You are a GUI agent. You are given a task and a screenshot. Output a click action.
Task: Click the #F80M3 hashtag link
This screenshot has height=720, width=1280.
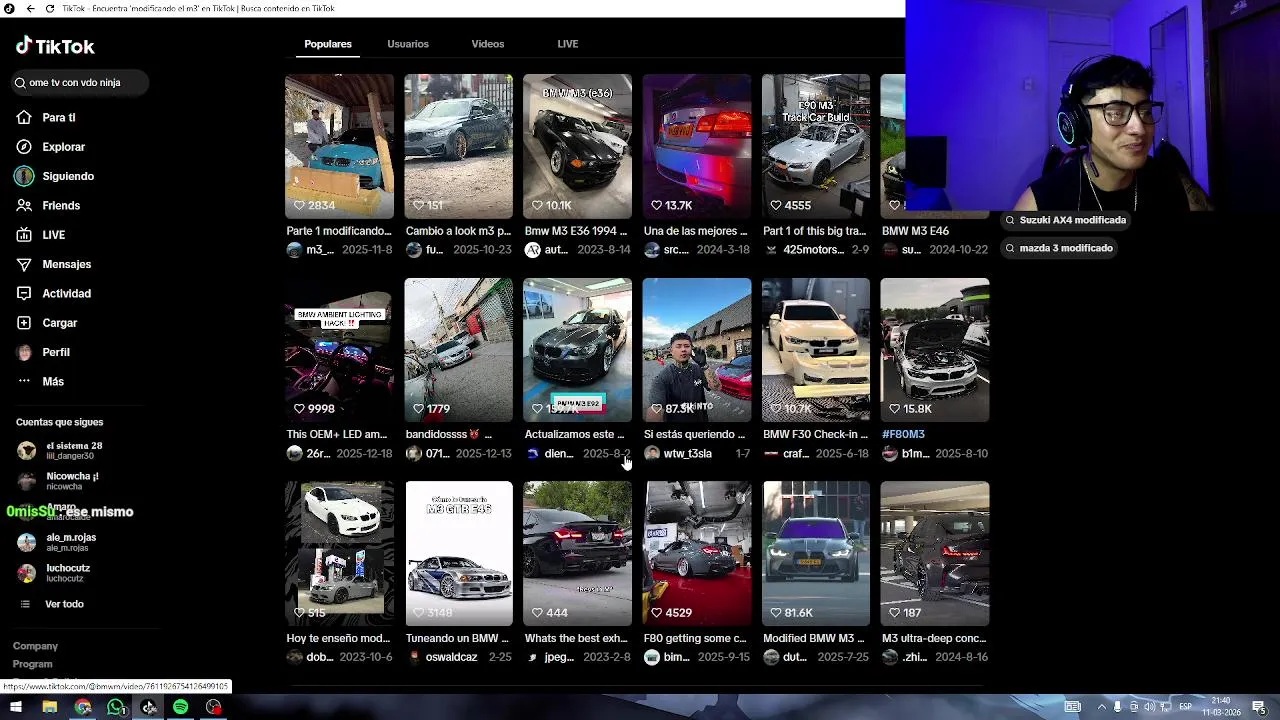903,434
